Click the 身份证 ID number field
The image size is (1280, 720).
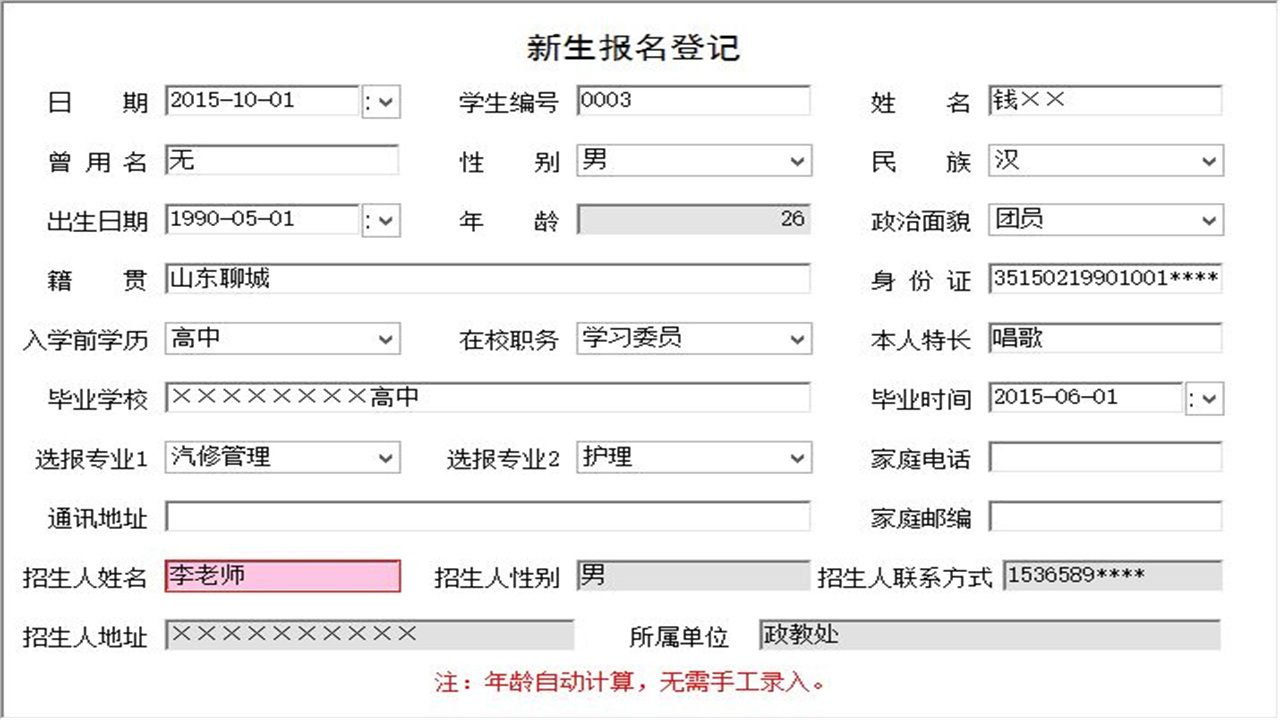(x=1103, y=280)
